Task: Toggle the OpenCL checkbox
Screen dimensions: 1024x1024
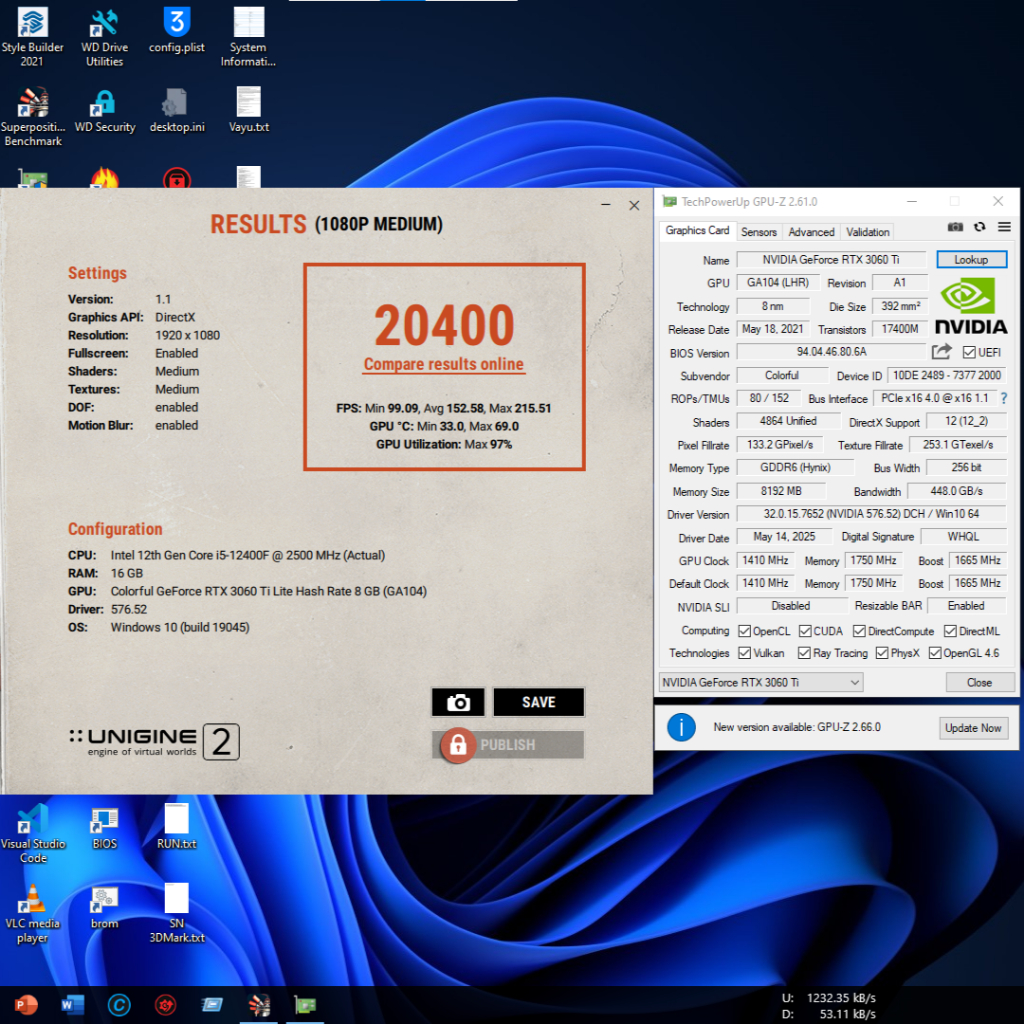Action: tap(744, 631)
